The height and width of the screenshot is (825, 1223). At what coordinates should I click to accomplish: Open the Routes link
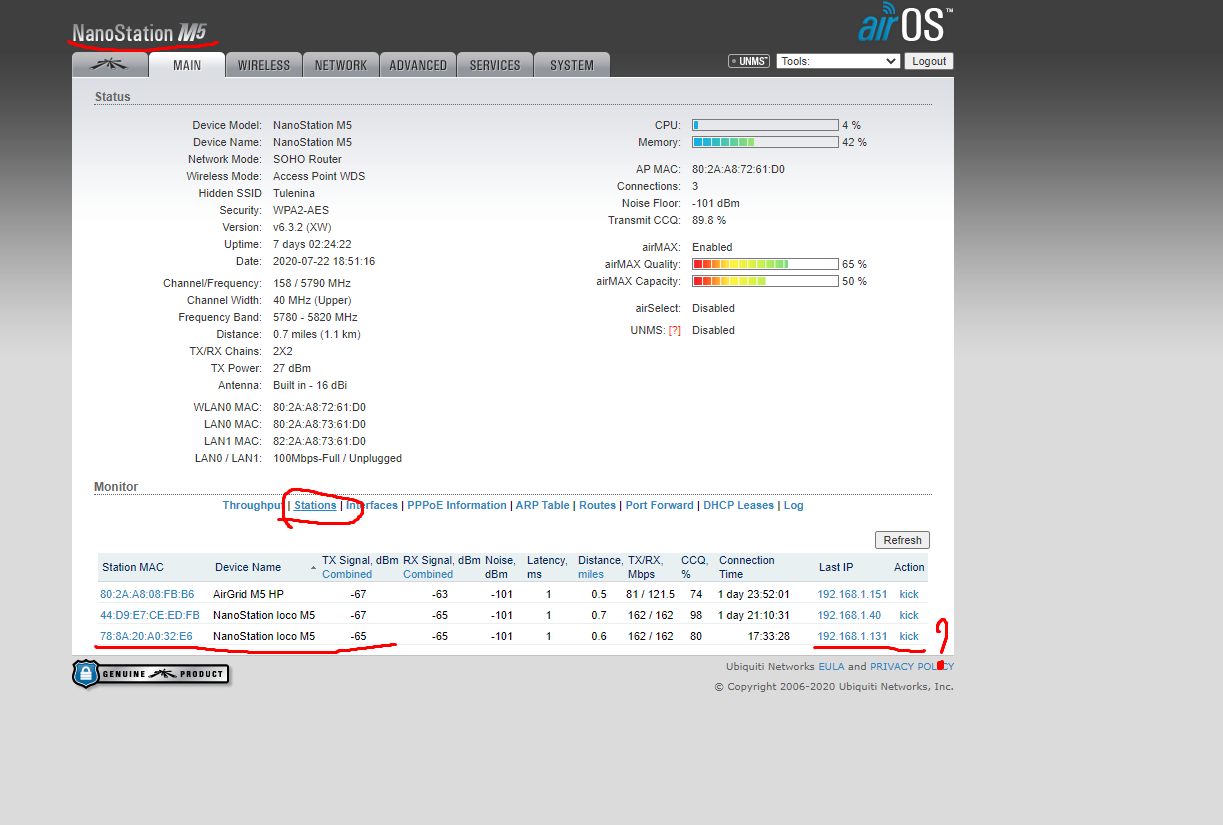pyautogui.click(x=598, y=505)
